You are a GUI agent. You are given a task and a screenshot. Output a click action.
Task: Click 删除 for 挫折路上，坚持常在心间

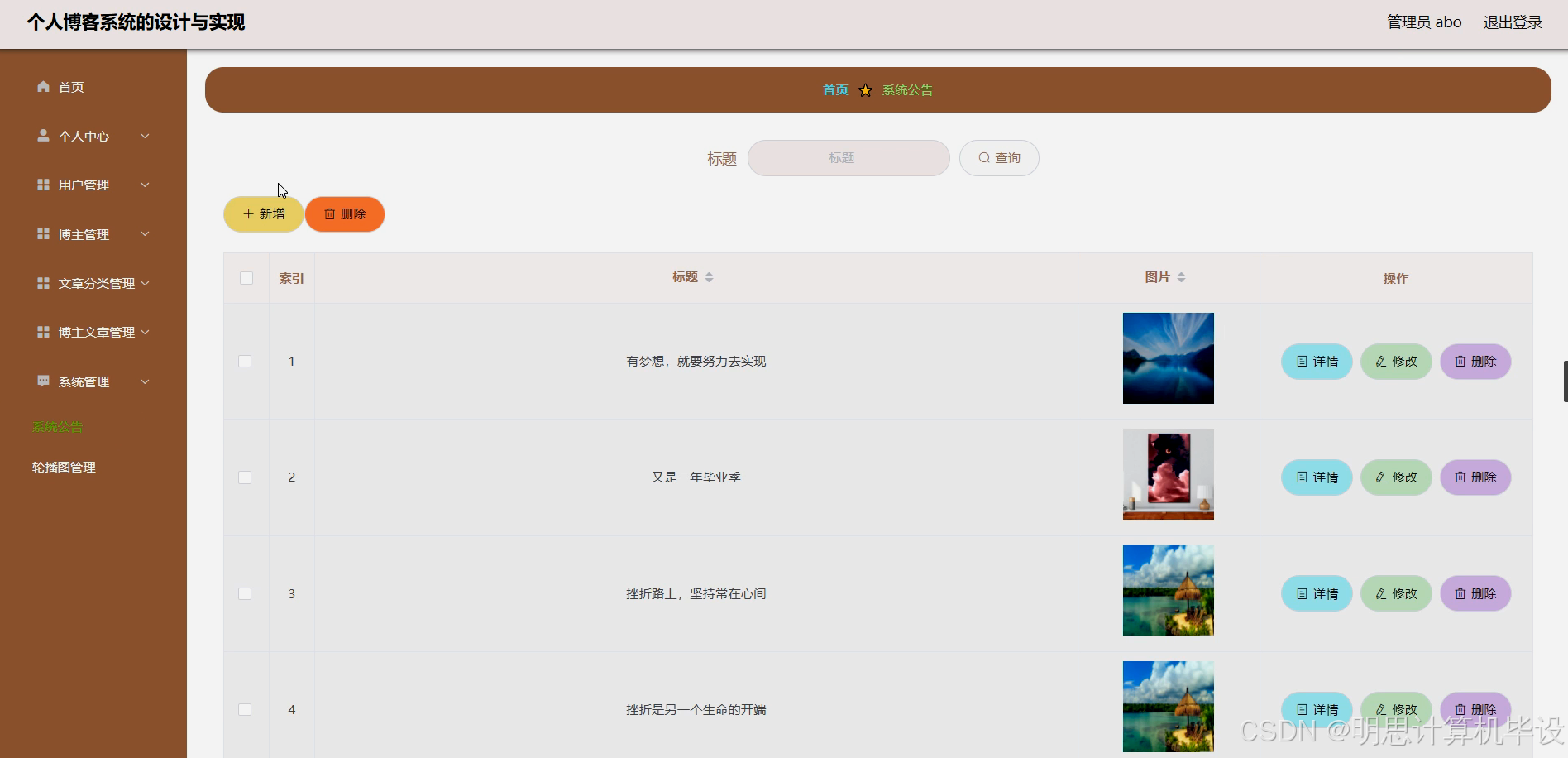click(1475, 594)
